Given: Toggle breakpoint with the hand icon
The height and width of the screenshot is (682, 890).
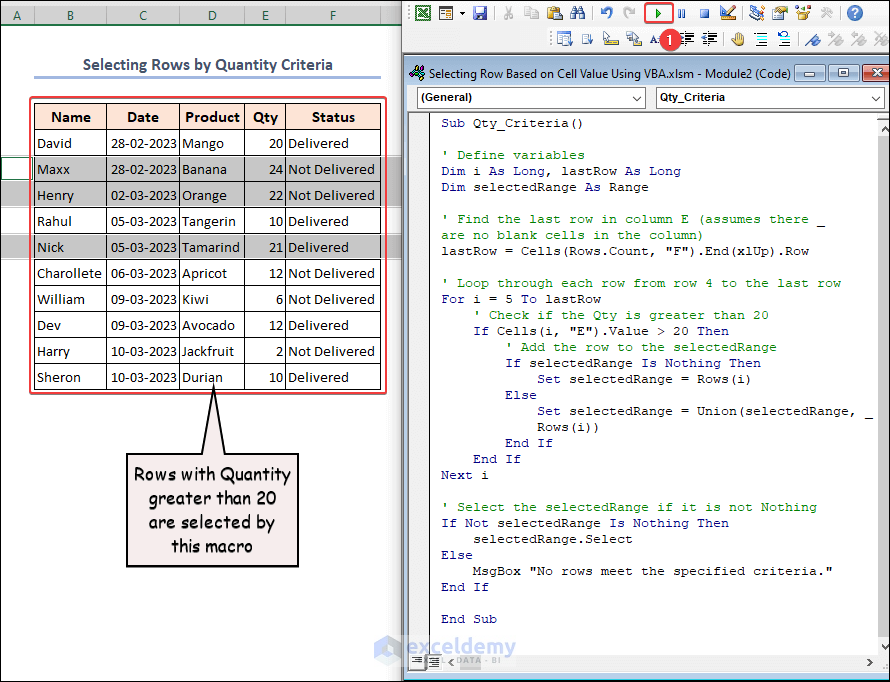Looking at the screenshot, I should 738,39.
